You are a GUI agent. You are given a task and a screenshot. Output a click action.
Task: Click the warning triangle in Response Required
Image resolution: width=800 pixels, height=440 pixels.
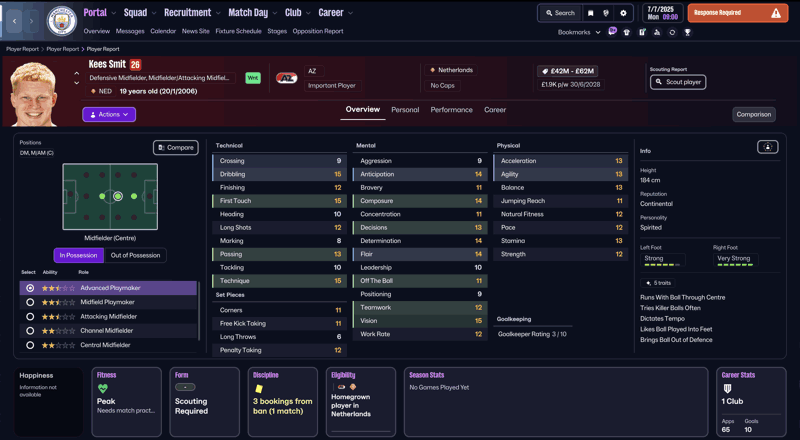pos(776,13)
